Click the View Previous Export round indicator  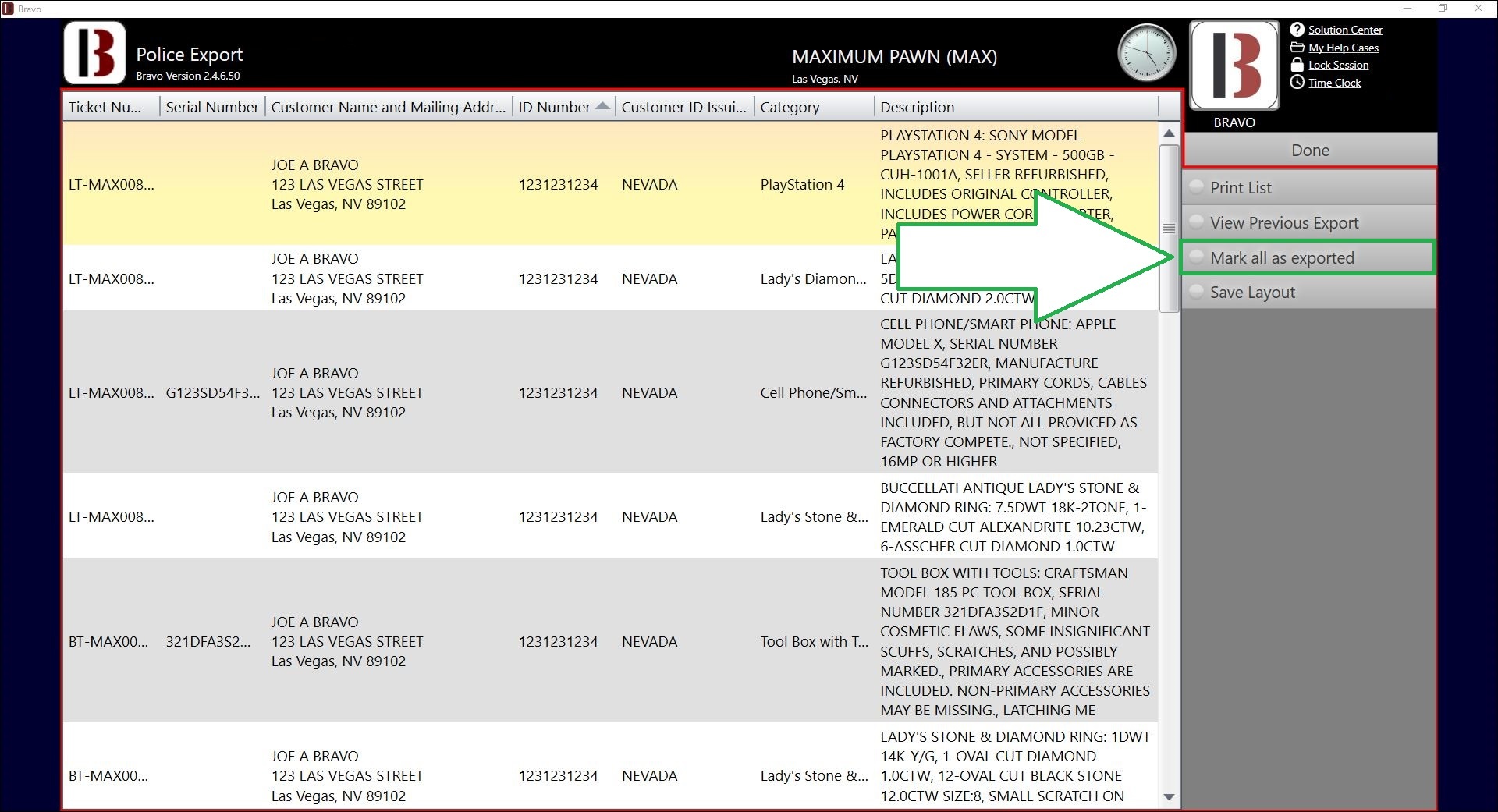click(x=1196, y=222)
